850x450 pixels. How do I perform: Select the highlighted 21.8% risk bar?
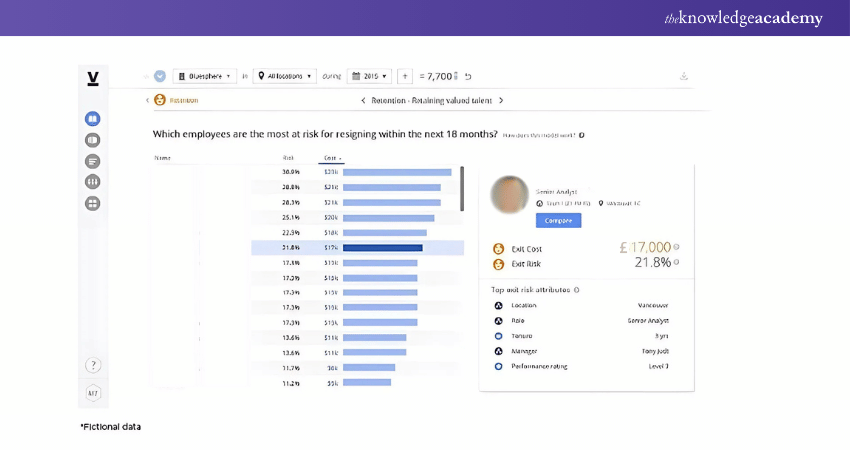(383, 248)
